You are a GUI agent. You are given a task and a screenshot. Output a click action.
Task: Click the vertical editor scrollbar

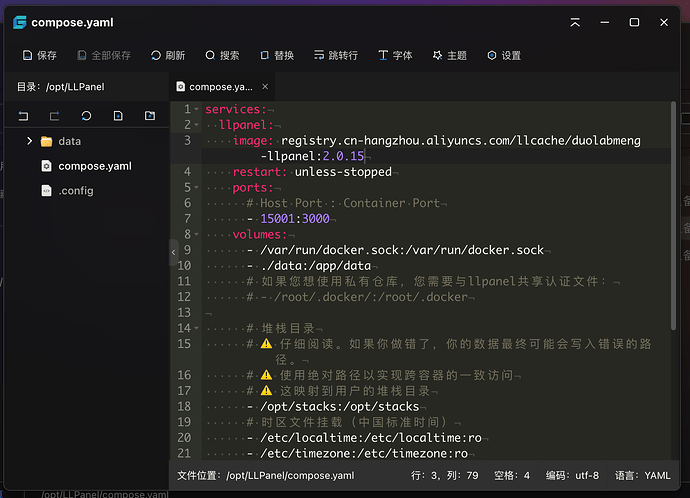(673, 216)
